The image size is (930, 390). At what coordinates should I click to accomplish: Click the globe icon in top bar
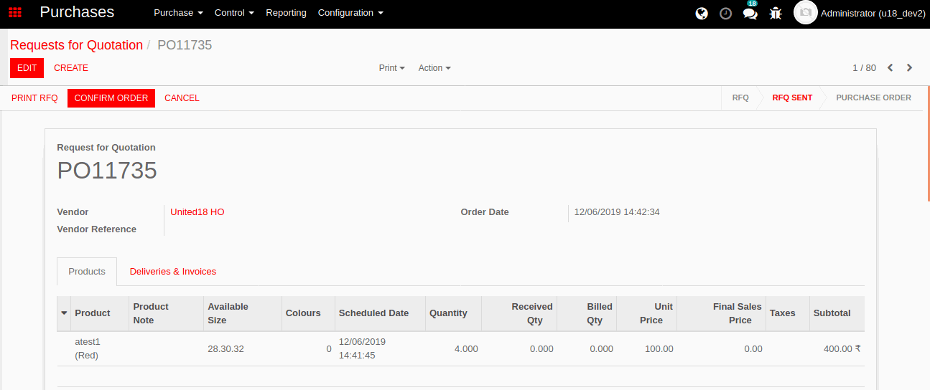(702, 13)
